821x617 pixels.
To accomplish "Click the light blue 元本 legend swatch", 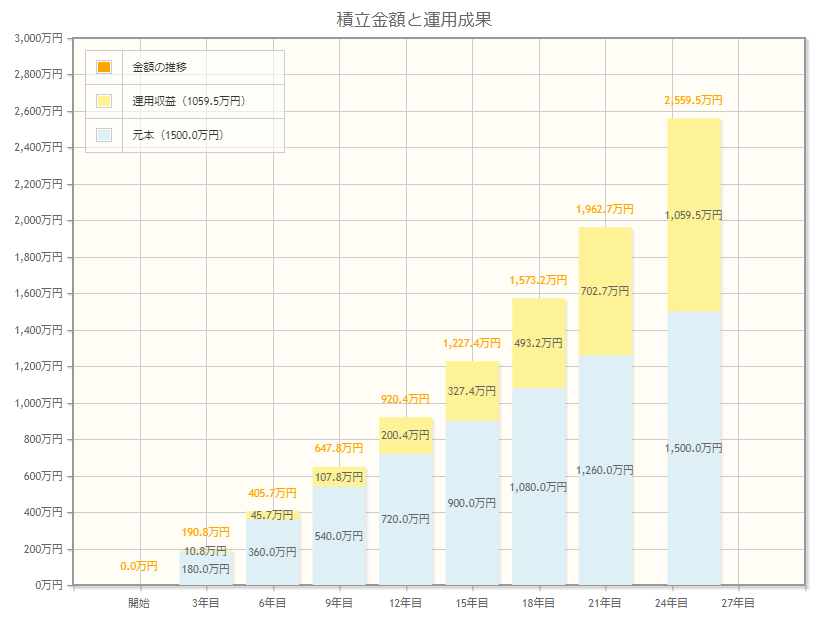I will [104, 134].
